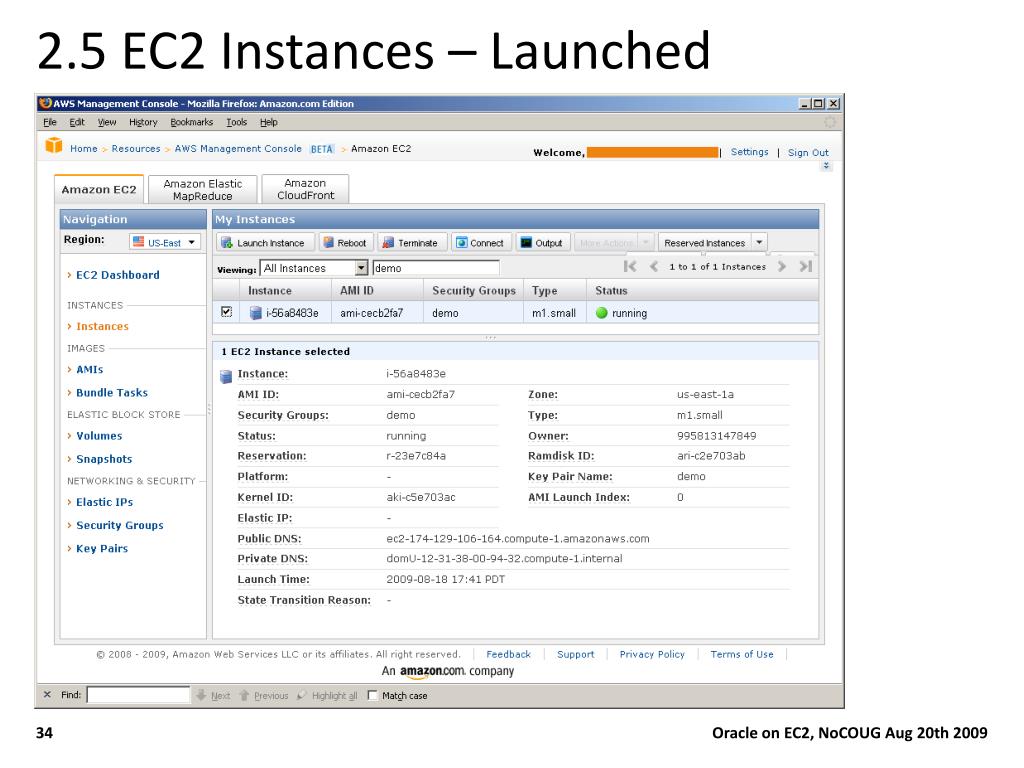Open the Privacy Policy link
The height and width of the screenshot is (768, 1024).
pos(652,654)
